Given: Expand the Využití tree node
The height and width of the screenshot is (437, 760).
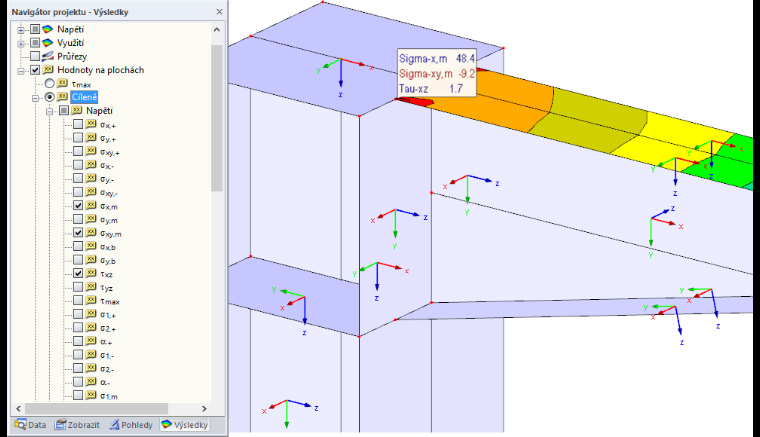Looking at the screenshot, I should [x=21, y=44].
